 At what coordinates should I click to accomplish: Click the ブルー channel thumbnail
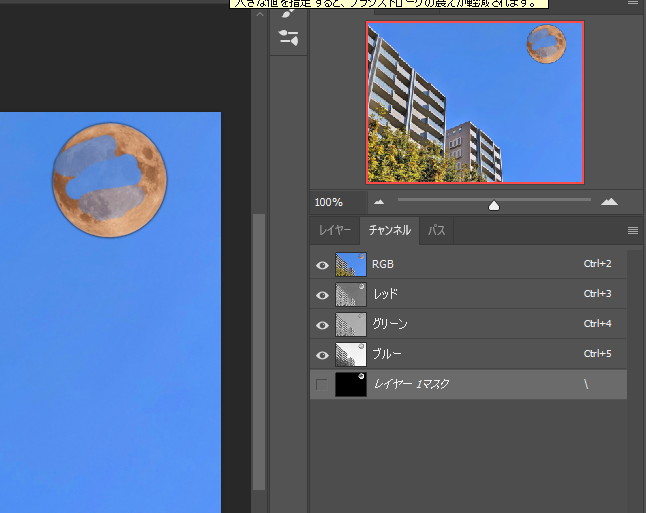pyautogui.click(x=351, y=354)
